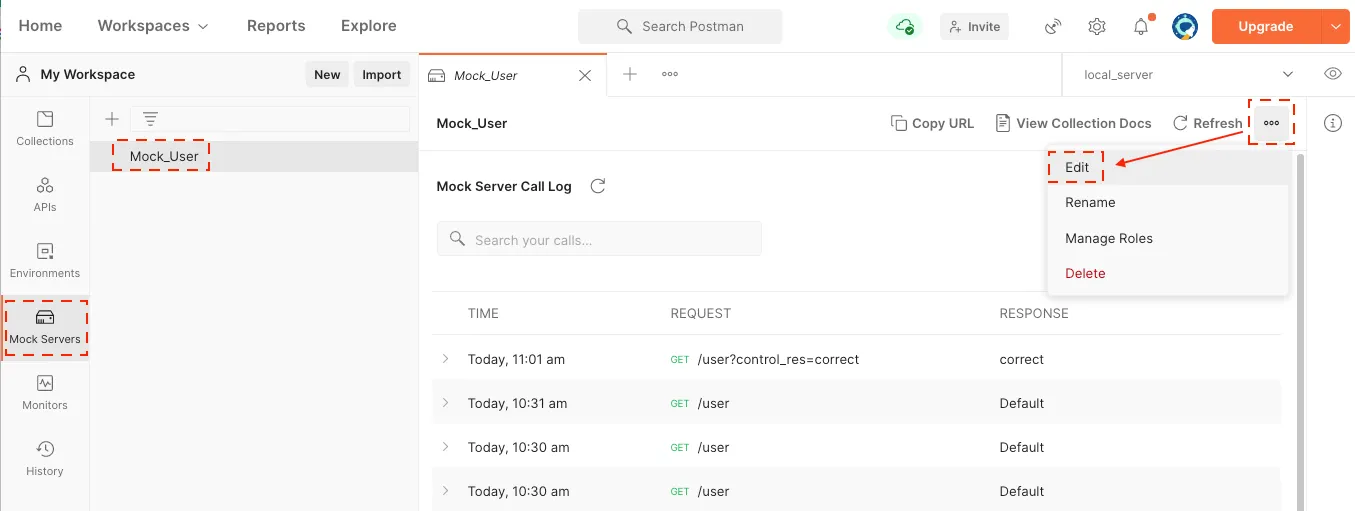Click Copy URL
The image size is (1355, 511).
pyautogui.click(x=932, y=123)
